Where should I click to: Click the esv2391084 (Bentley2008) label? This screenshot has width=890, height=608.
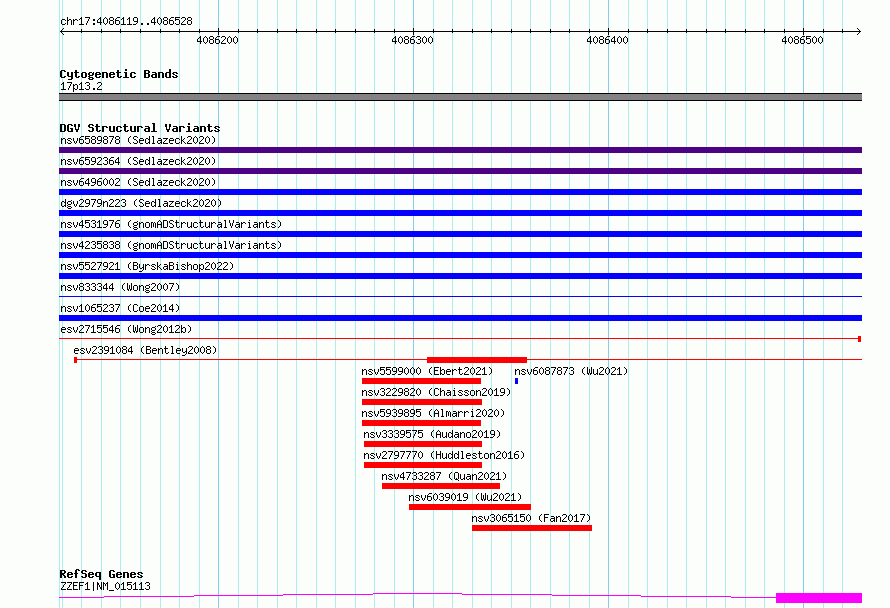pyautogui.click(x=145, y=350)
